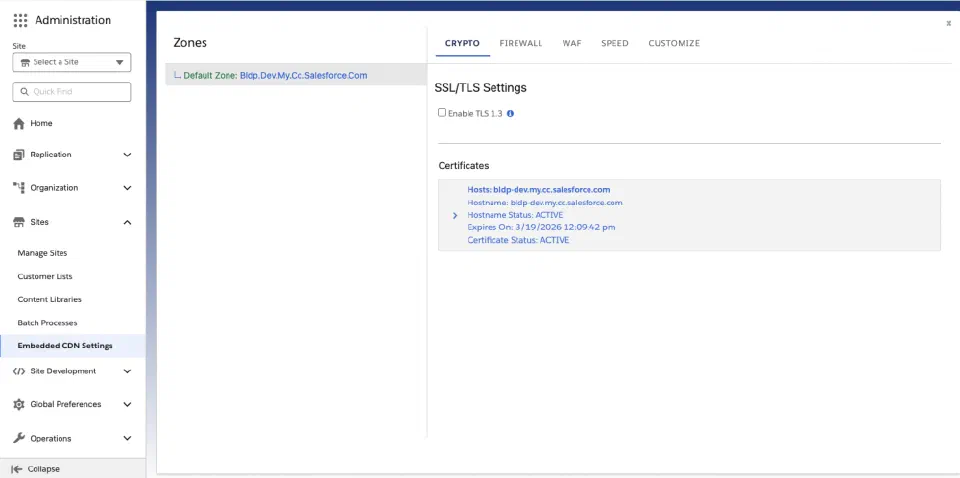Expand the Site Development chevron
This screenshot has width=960, height=478.
[x=127, y=371]
